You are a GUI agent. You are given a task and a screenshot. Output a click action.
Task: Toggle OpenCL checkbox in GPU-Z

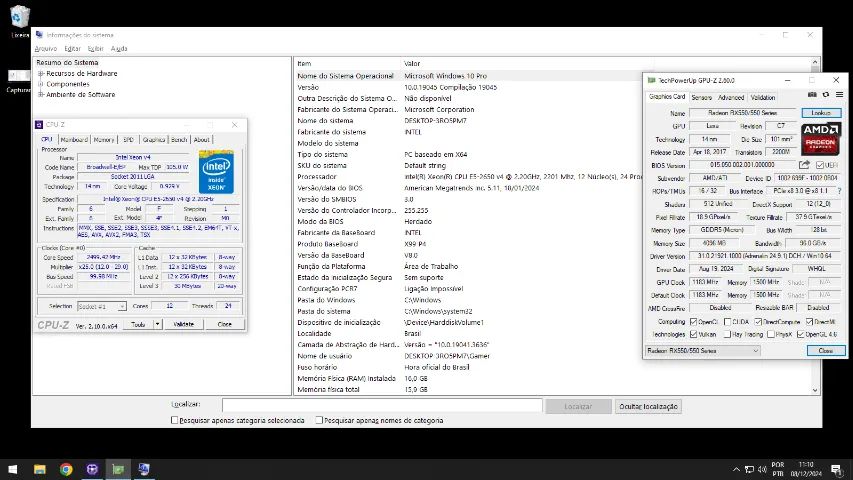[x=693, y=322]
